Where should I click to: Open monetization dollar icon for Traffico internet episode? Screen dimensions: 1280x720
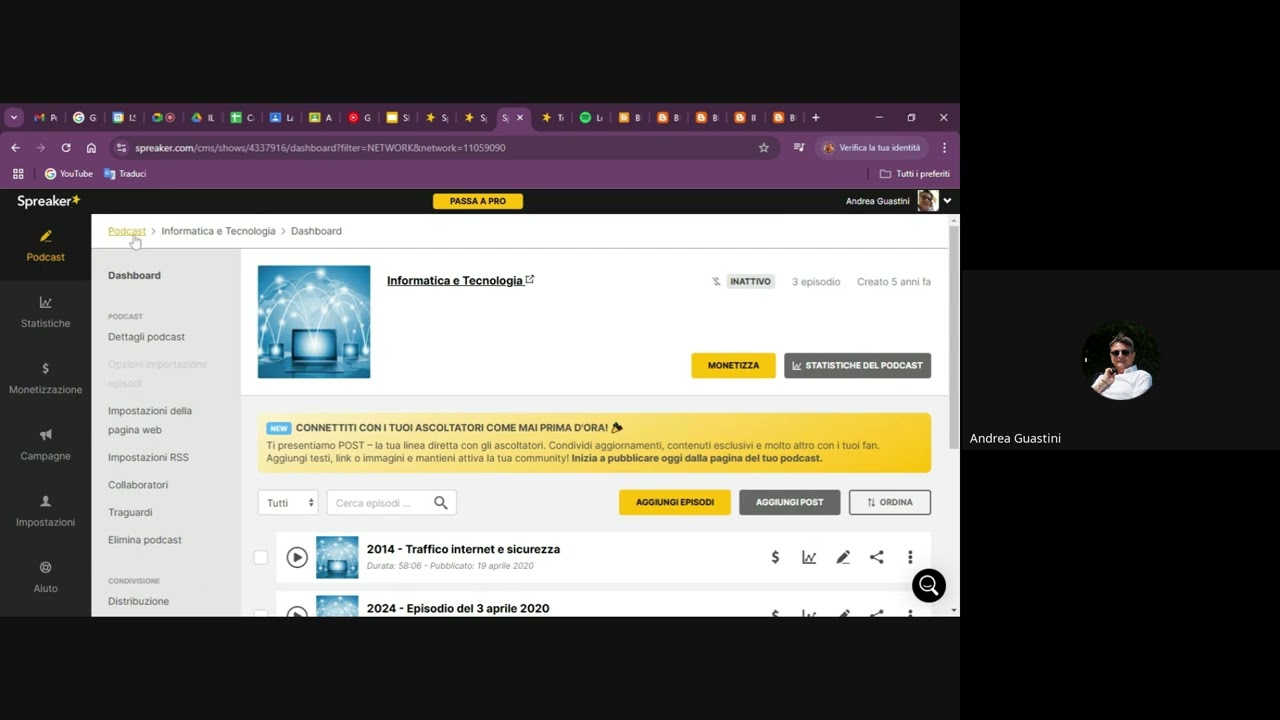[775, 557]
